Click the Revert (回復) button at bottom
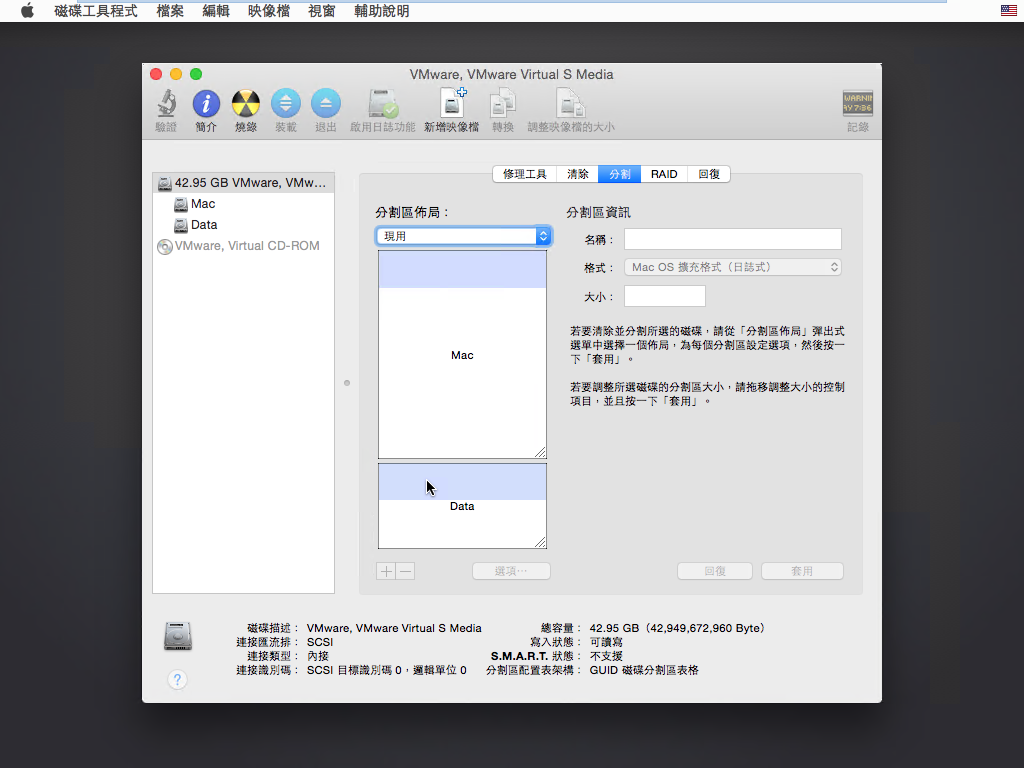This screenshot has height=768, width=1024. pyautogui.click(x=715, y=571)
